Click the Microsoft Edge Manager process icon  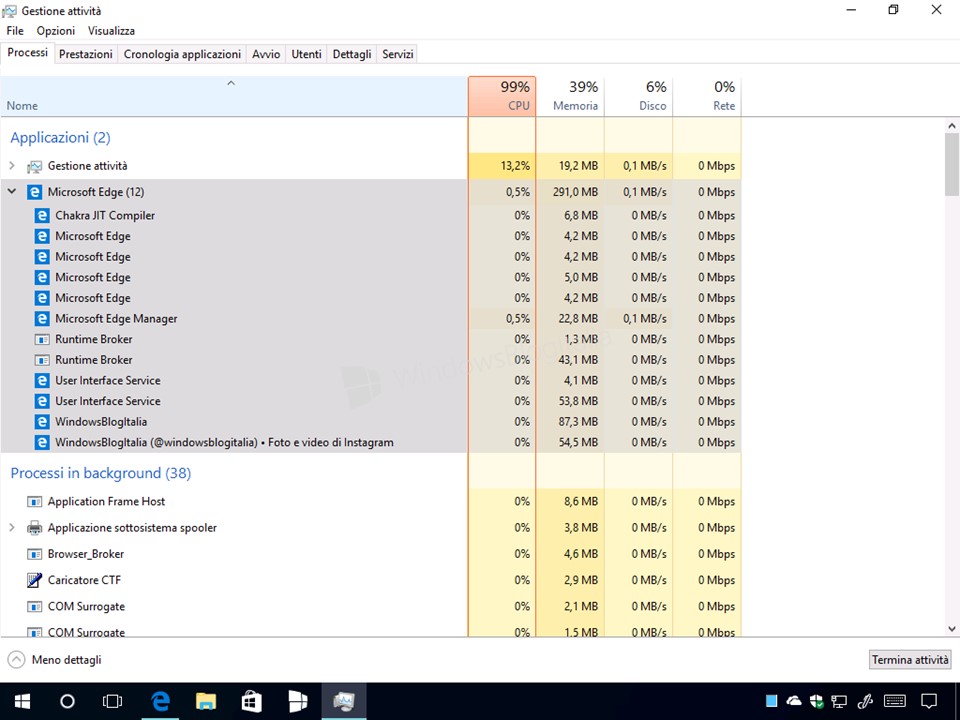coord(42,319)
